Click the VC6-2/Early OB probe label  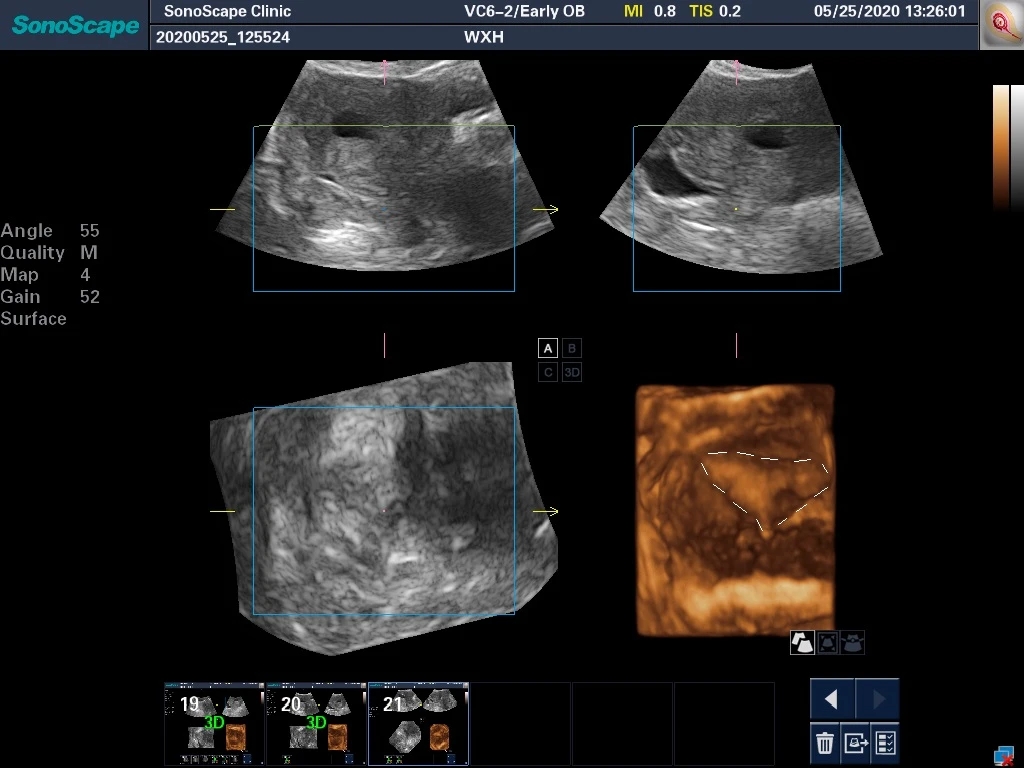[x=524, y=11]
